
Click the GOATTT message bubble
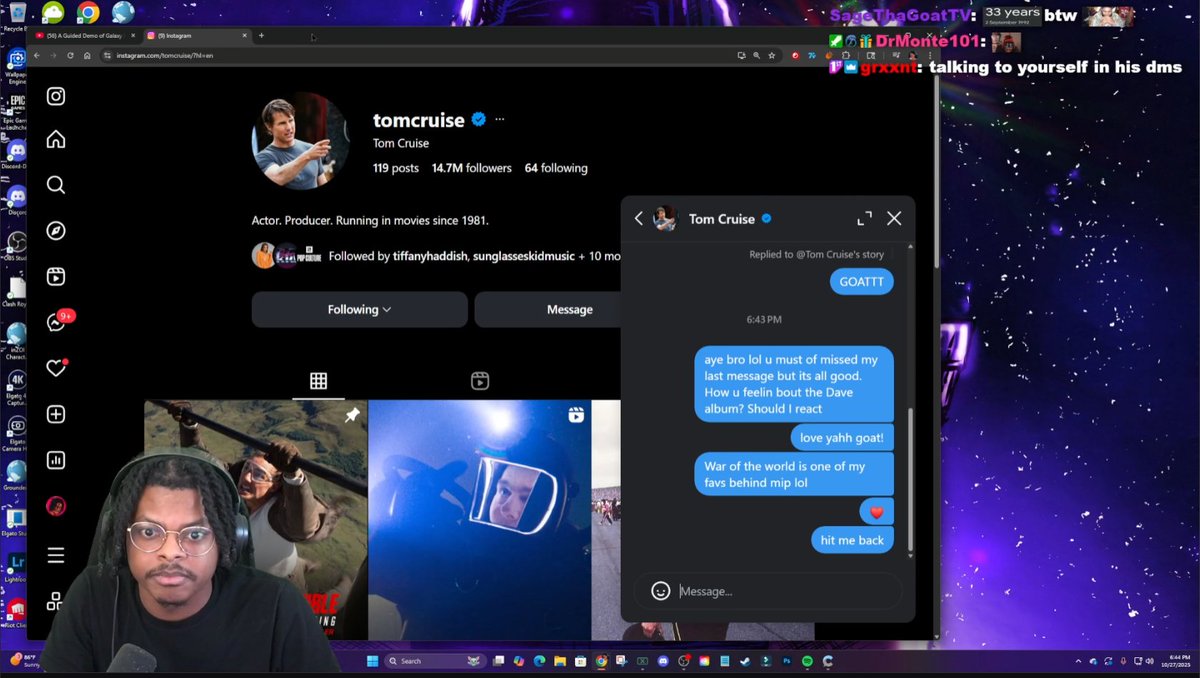(861, 282)
